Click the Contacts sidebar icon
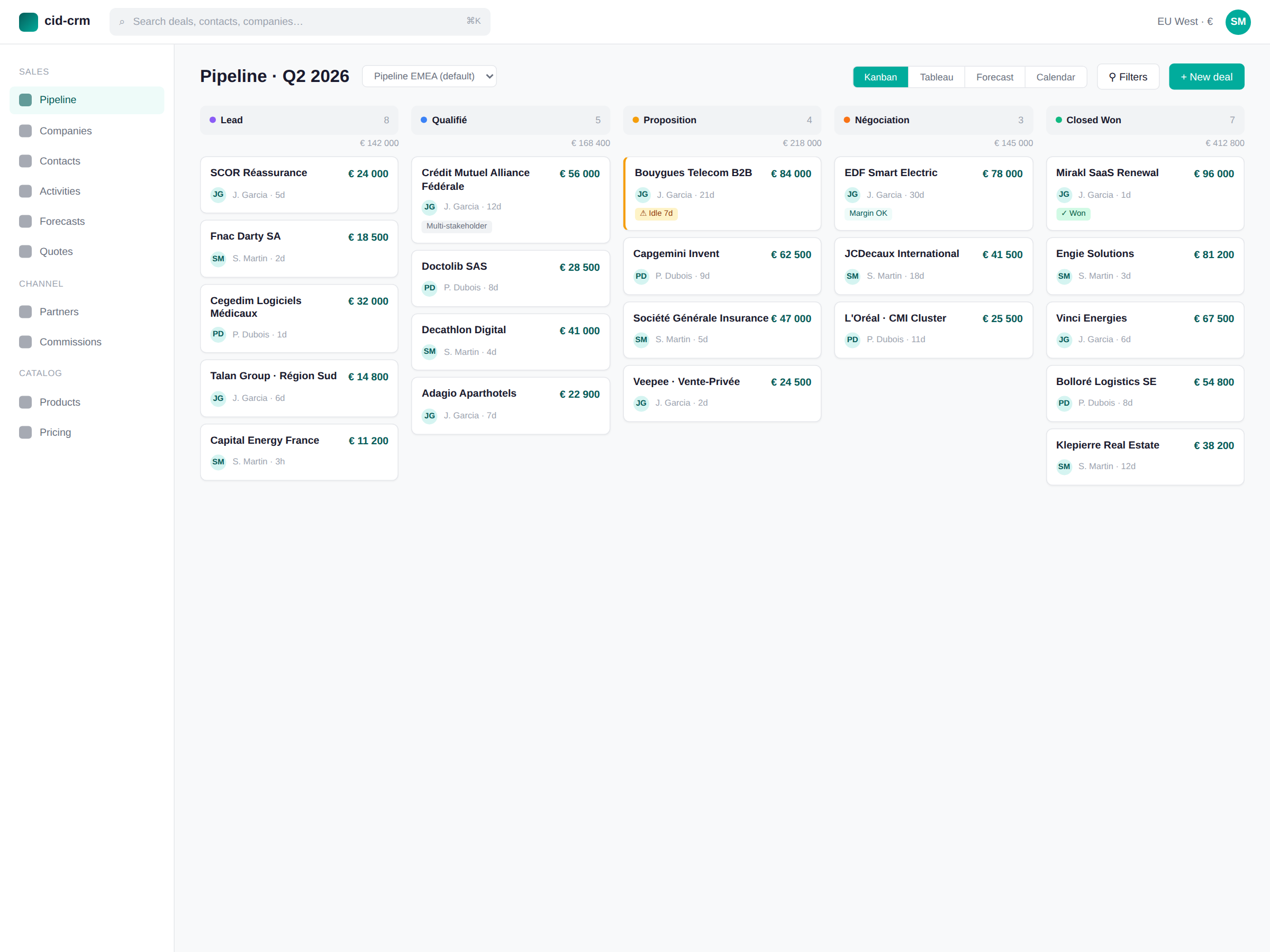 tap(25, 161)
